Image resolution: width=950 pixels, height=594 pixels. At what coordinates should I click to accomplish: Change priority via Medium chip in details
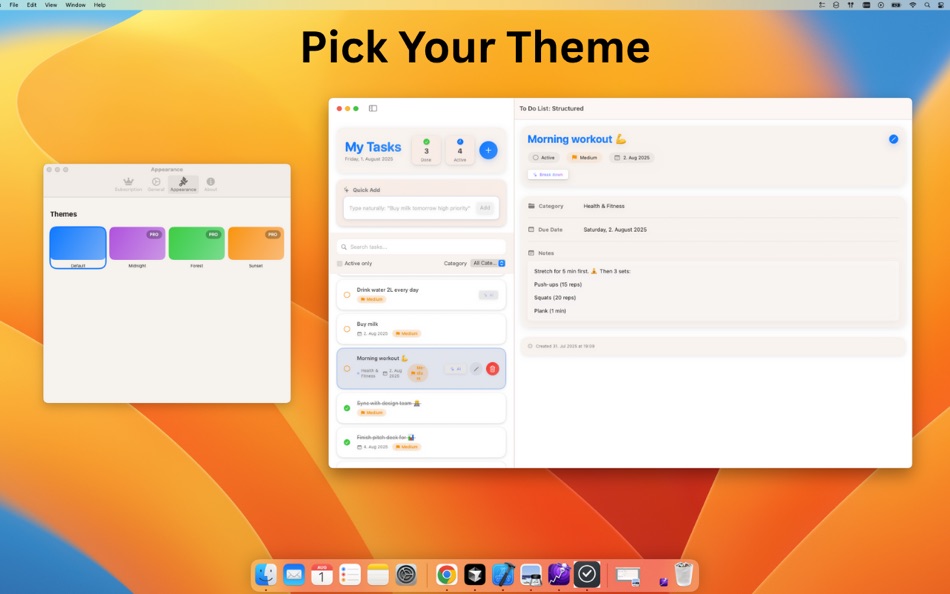tap(585, 158)
